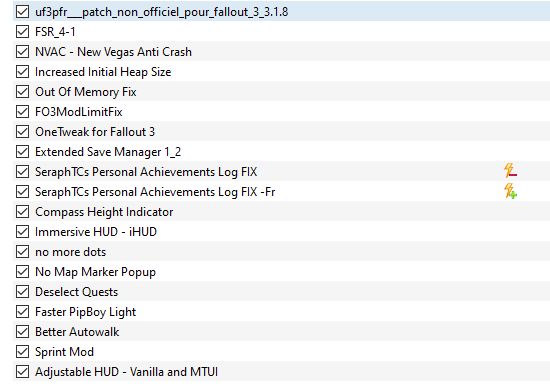Uncheck SeraphTCs Personal Achievements Log FIX -Fr
This screenshot has width=550, height=386.
pos(22,191)
